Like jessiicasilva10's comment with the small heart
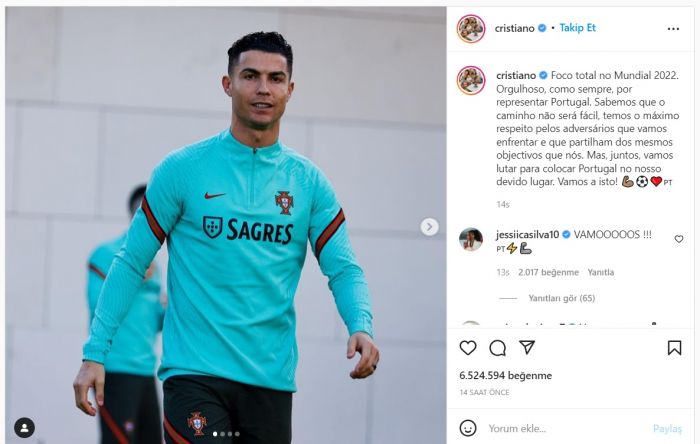The width and height of the screenshot is (700, 444). click(x=679, y=239)
